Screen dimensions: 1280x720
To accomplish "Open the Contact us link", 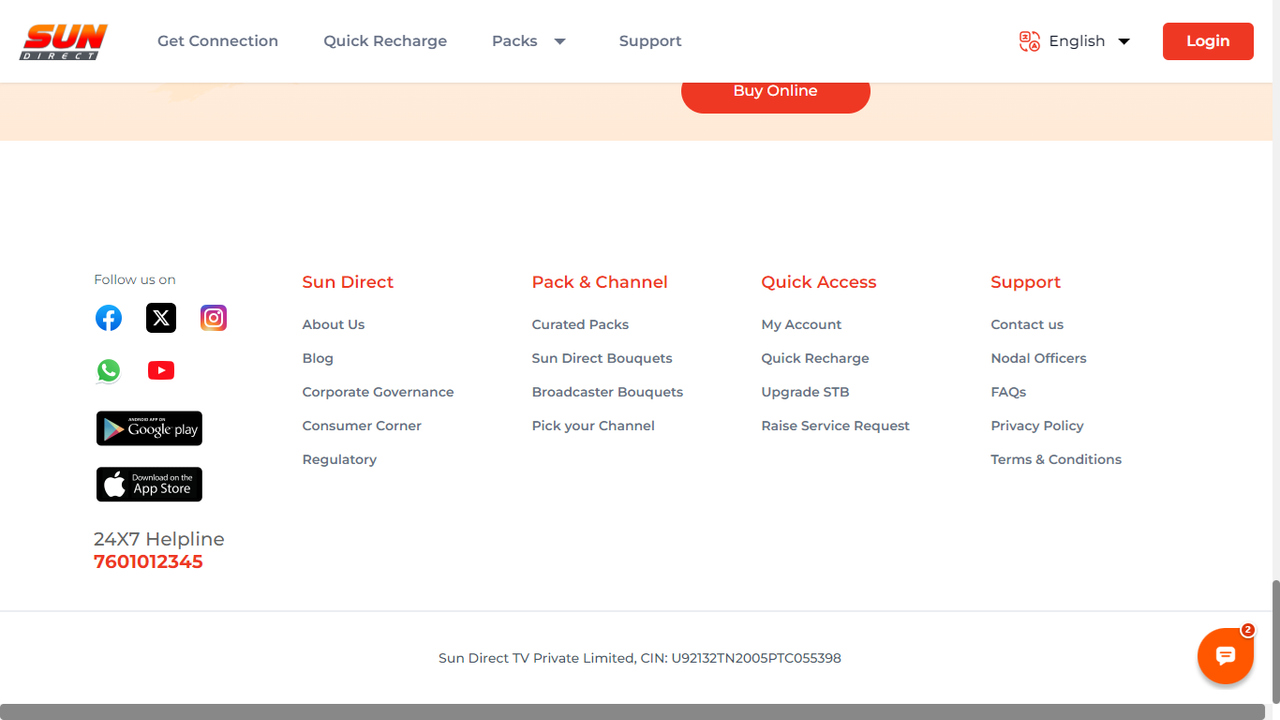I will point(1027,325).
